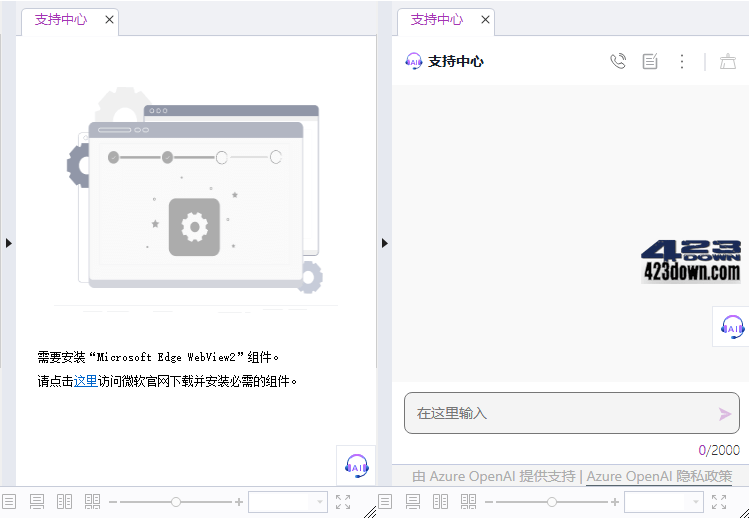Click the AI headset logo beside 支持中心 title
749x518 pixels.
414,61
